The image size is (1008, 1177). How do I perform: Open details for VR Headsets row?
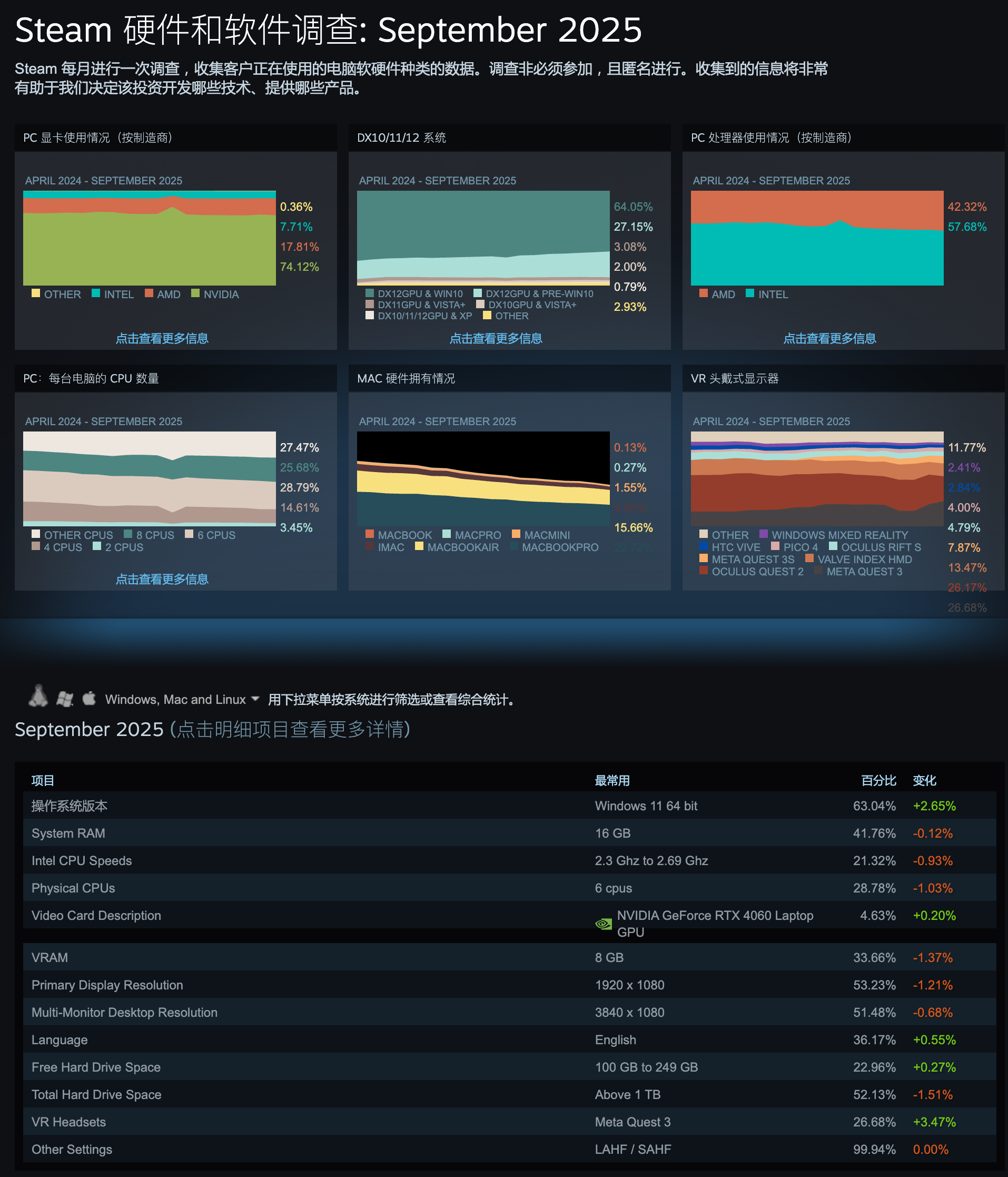pyautogui.click(x=68, y=1122)
